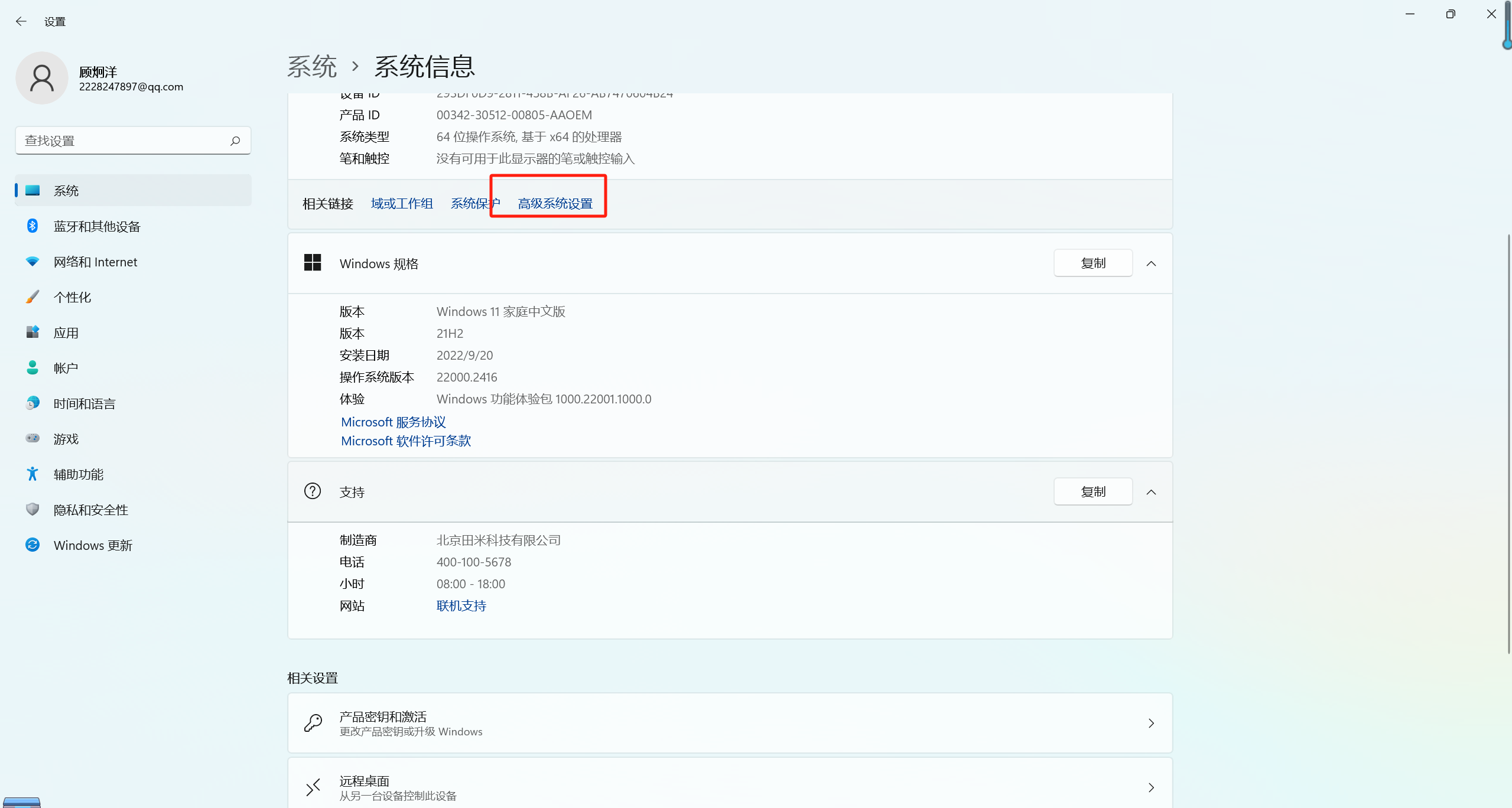Screen dimensions: 1512x808
Task: Click the install date 2022/9/20
Action: pos(464,355)
